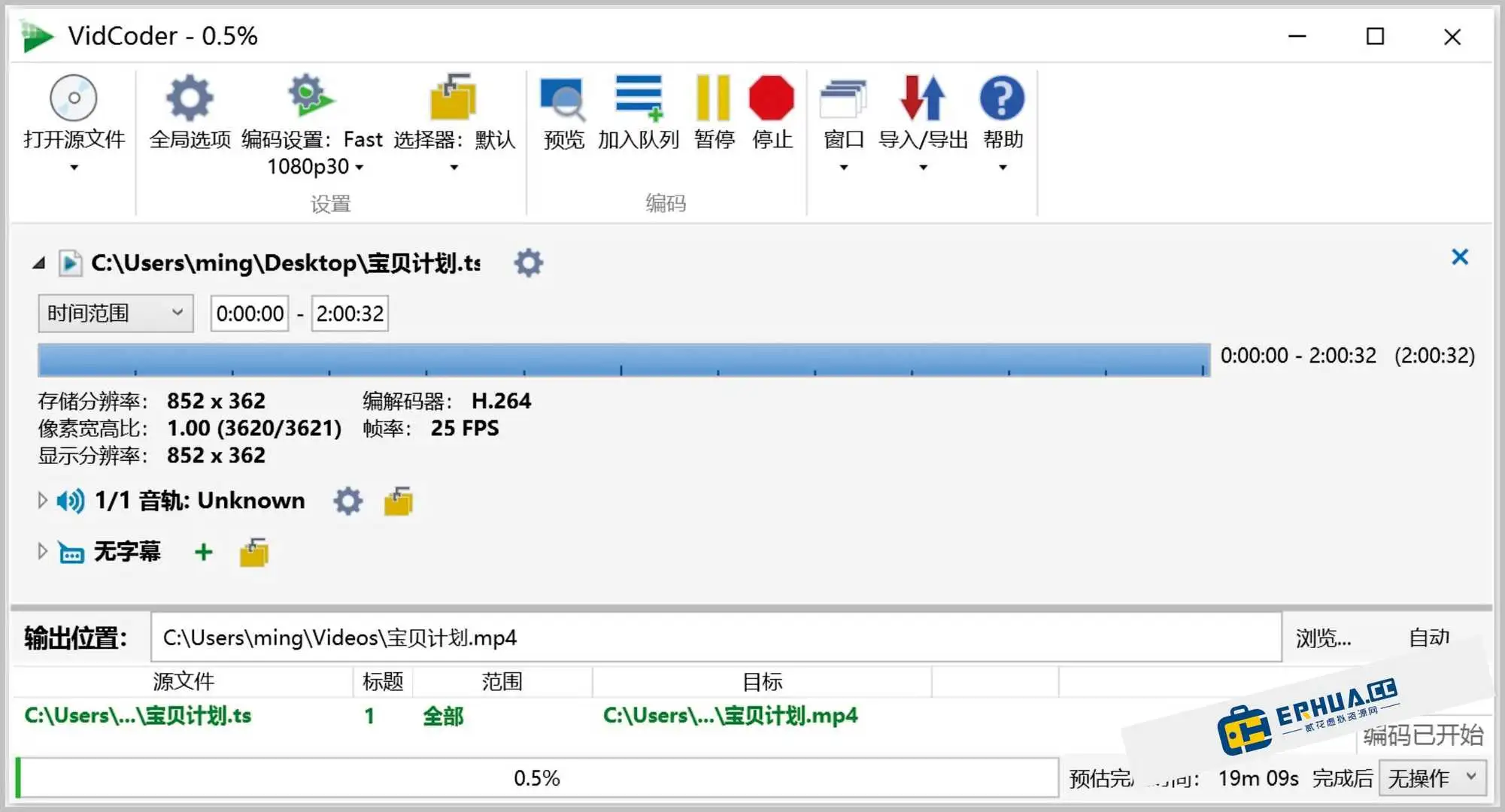
Task: Open the 导入/导出 import/export menu
Action: pos(923,120)
